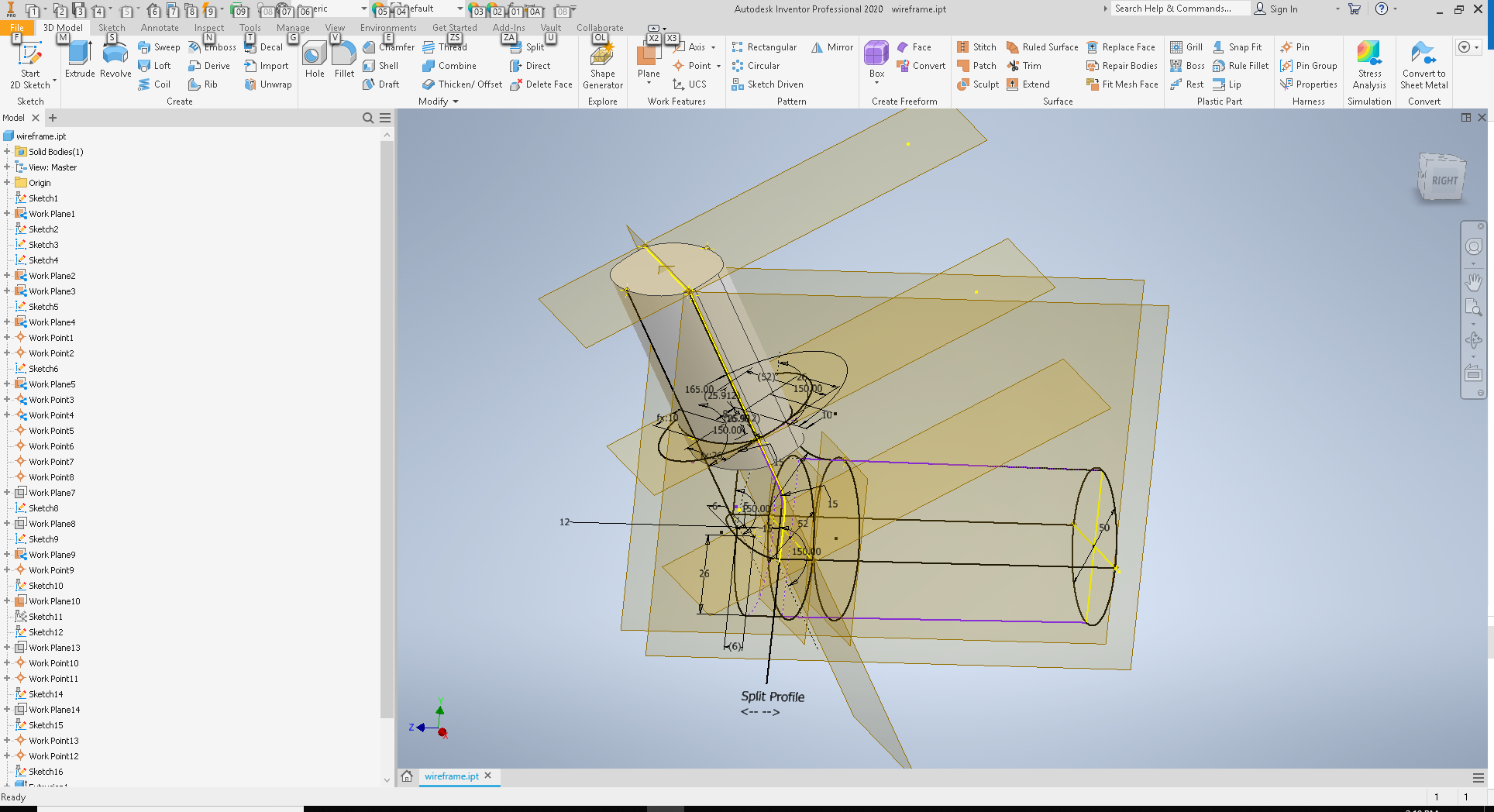Select the Mirror pattern tool
This screenshot has width=1494, height=812.
point(831,46)
